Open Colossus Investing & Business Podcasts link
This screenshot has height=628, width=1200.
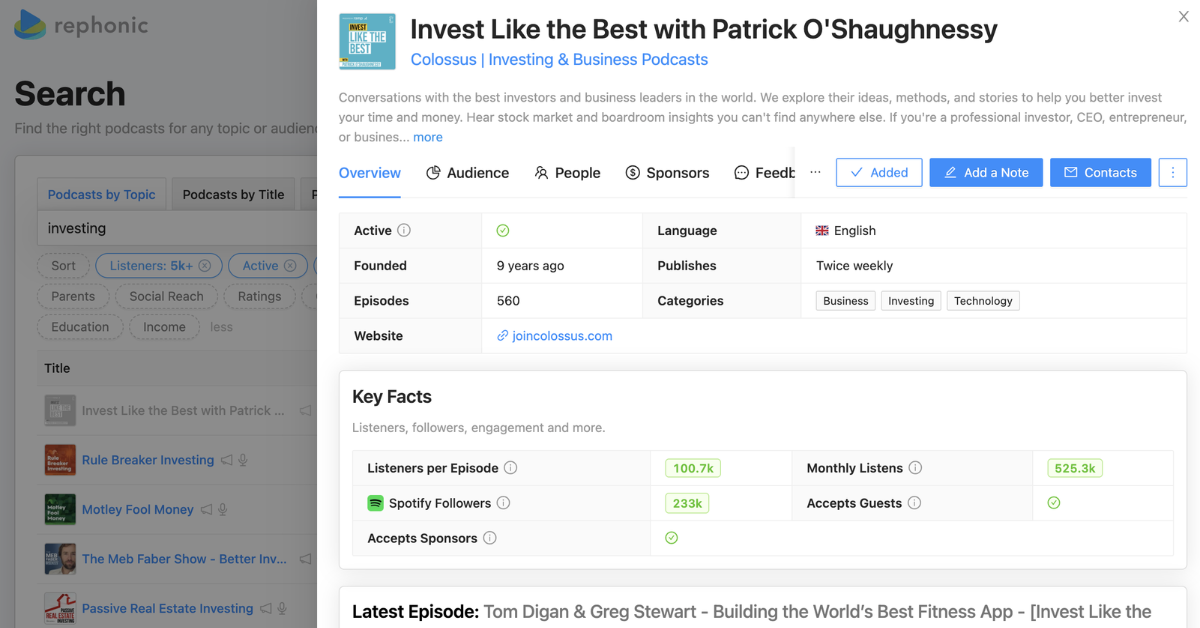(559, 60)
